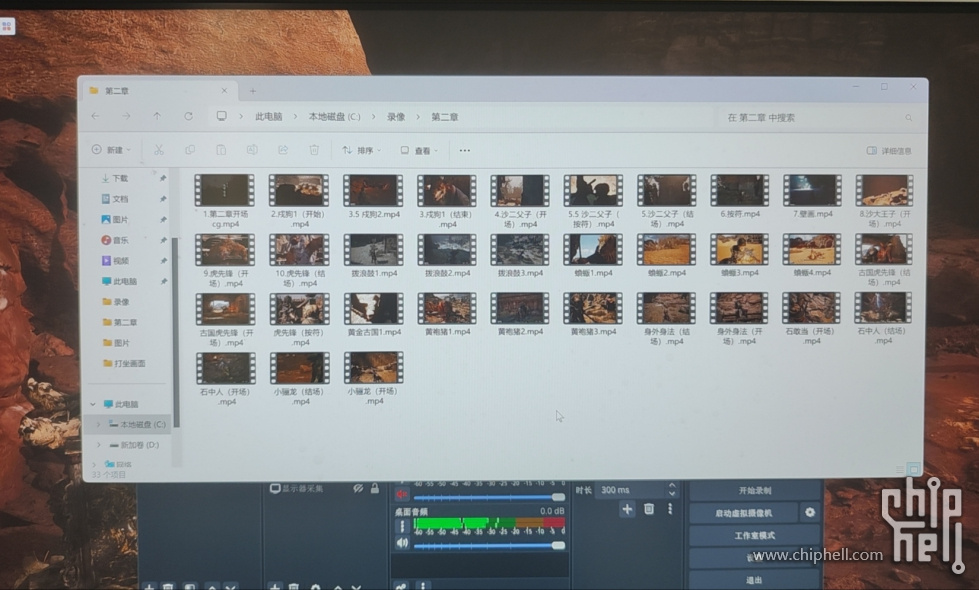Open OBS advanced audio properties gears

pyautogui.click(x=401, y=586)
